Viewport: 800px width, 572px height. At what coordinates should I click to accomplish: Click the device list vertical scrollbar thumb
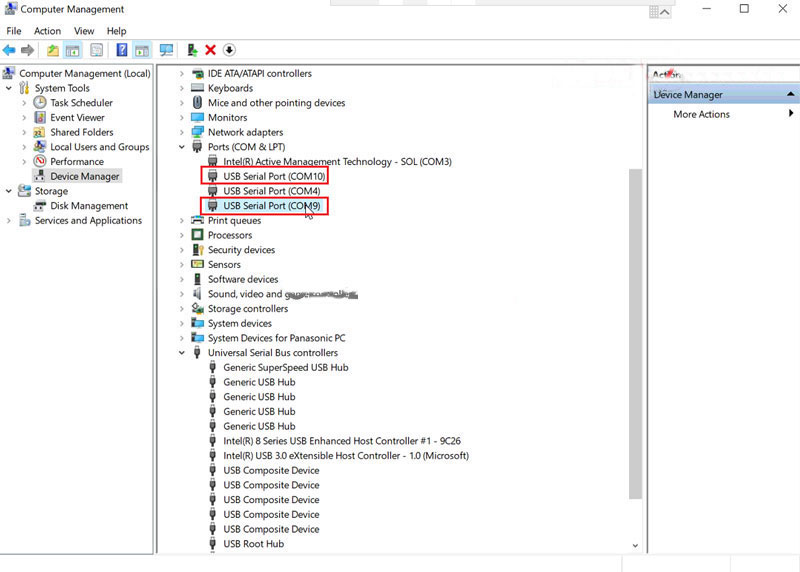635,334
